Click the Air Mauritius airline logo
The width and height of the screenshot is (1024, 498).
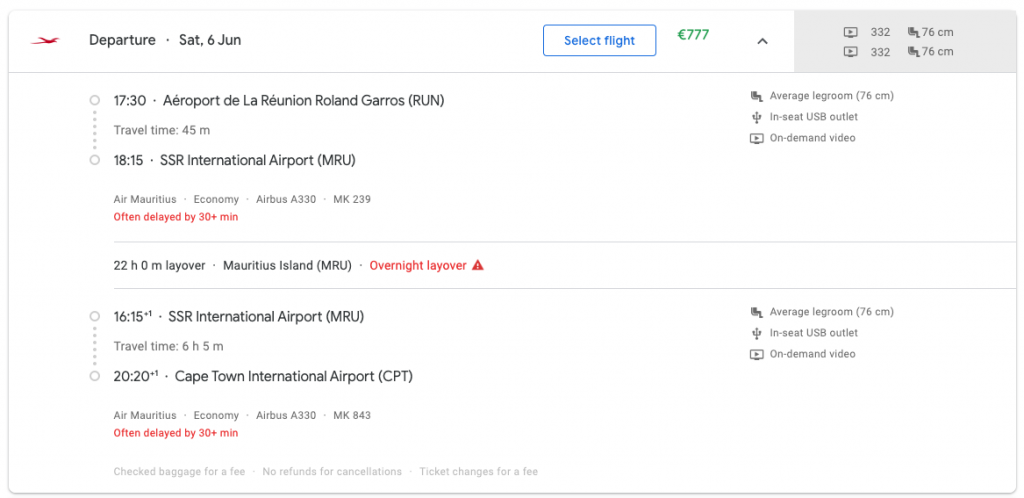(x=45, y=41)
